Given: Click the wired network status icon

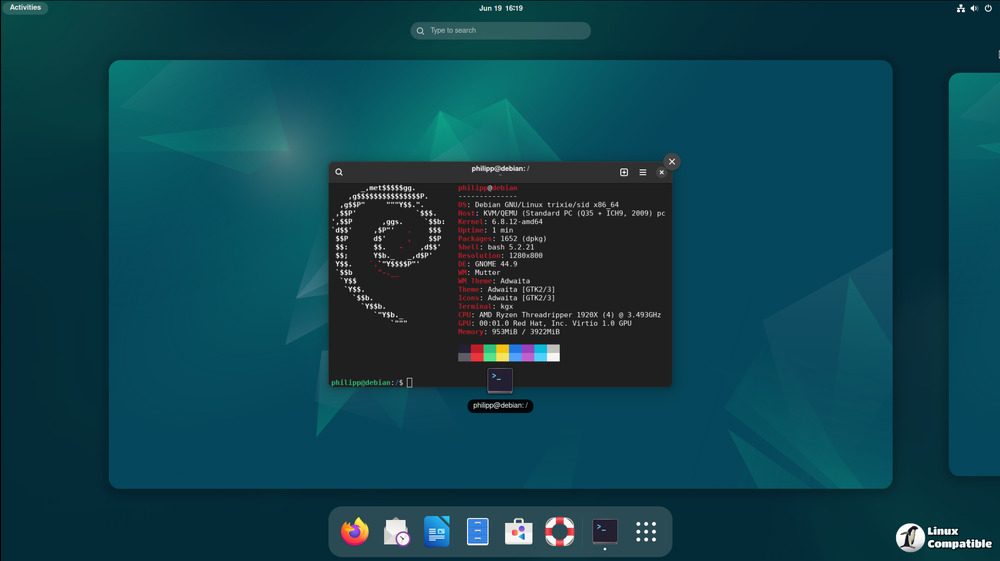Looking at the screenshot, I should [x=960, y=8].
